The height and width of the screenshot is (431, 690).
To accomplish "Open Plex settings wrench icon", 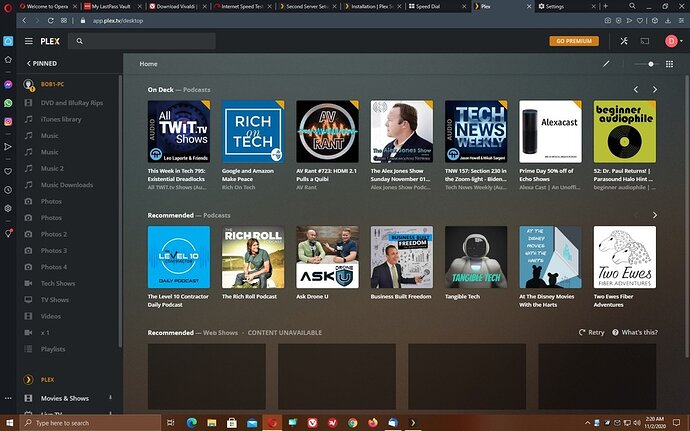I will click(x=624, y=41).
